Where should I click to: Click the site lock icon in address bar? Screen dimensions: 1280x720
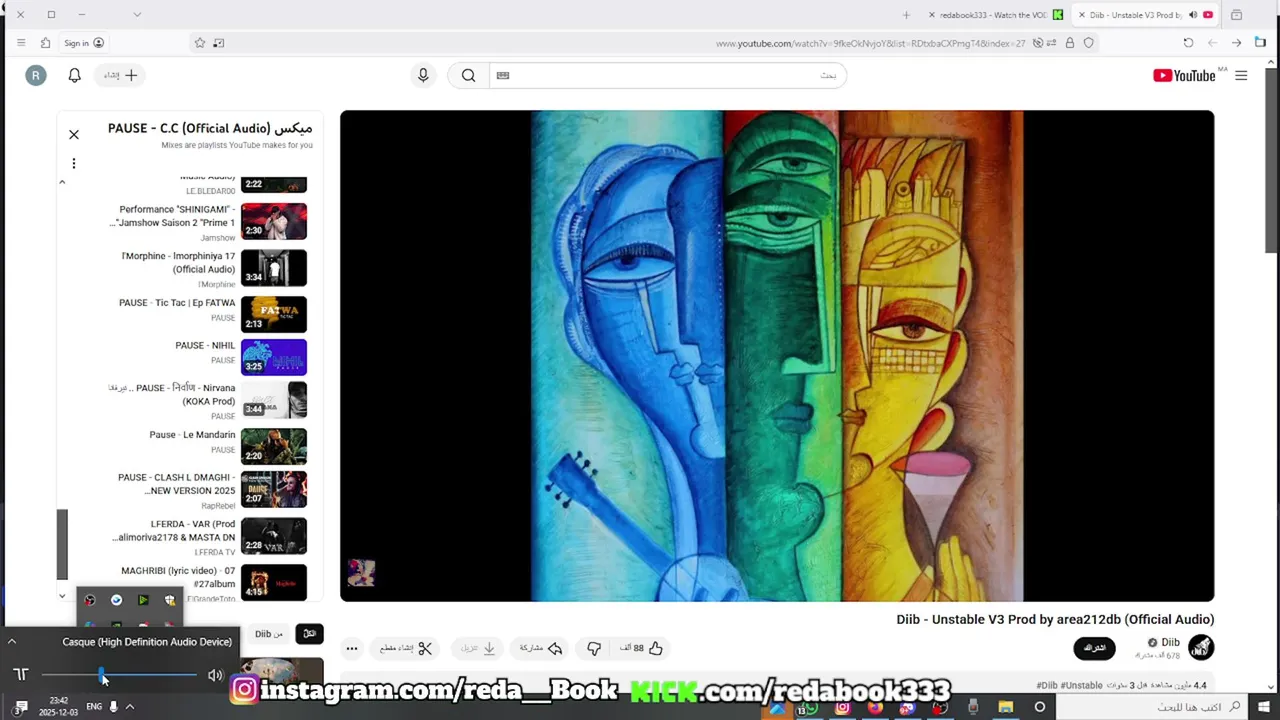pos(1070,43)
